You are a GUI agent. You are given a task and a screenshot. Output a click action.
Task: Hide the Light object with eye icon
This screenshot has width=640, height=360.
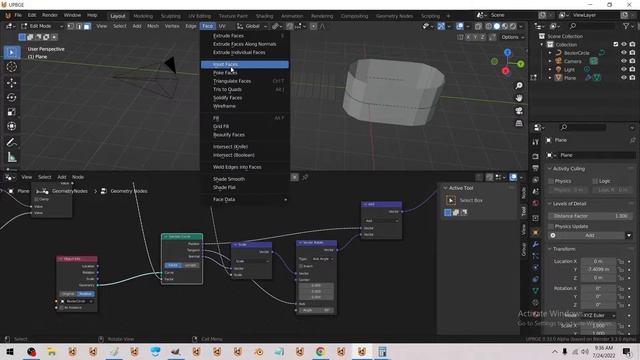(624, 69)
